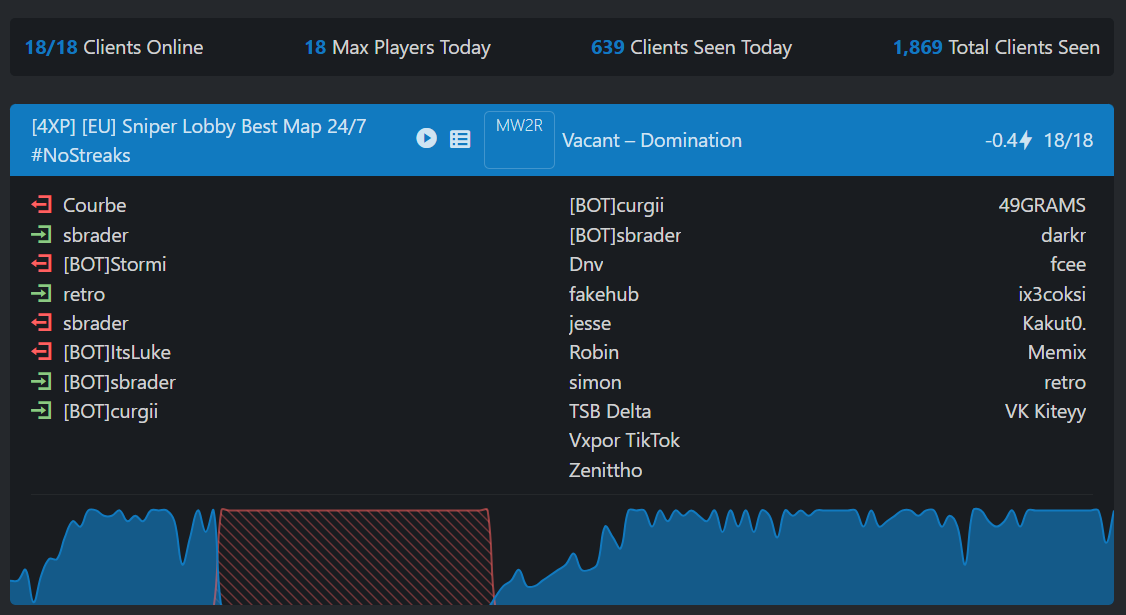Click the lightning bolt icon beside -0.4
Image resolution: width=1126 pixels, height=615 pixels.
(1026, 140)
